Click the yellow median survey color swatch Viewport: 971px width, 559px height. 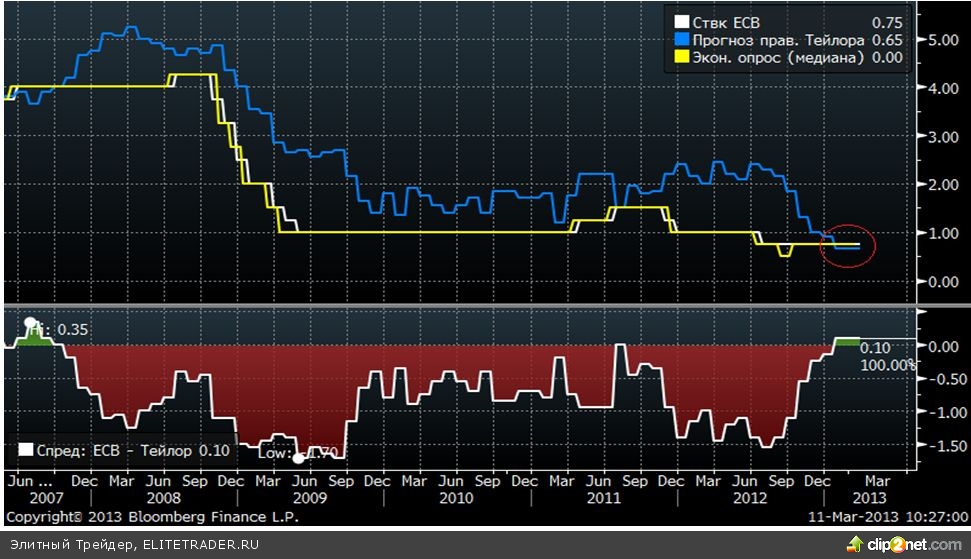682,58
